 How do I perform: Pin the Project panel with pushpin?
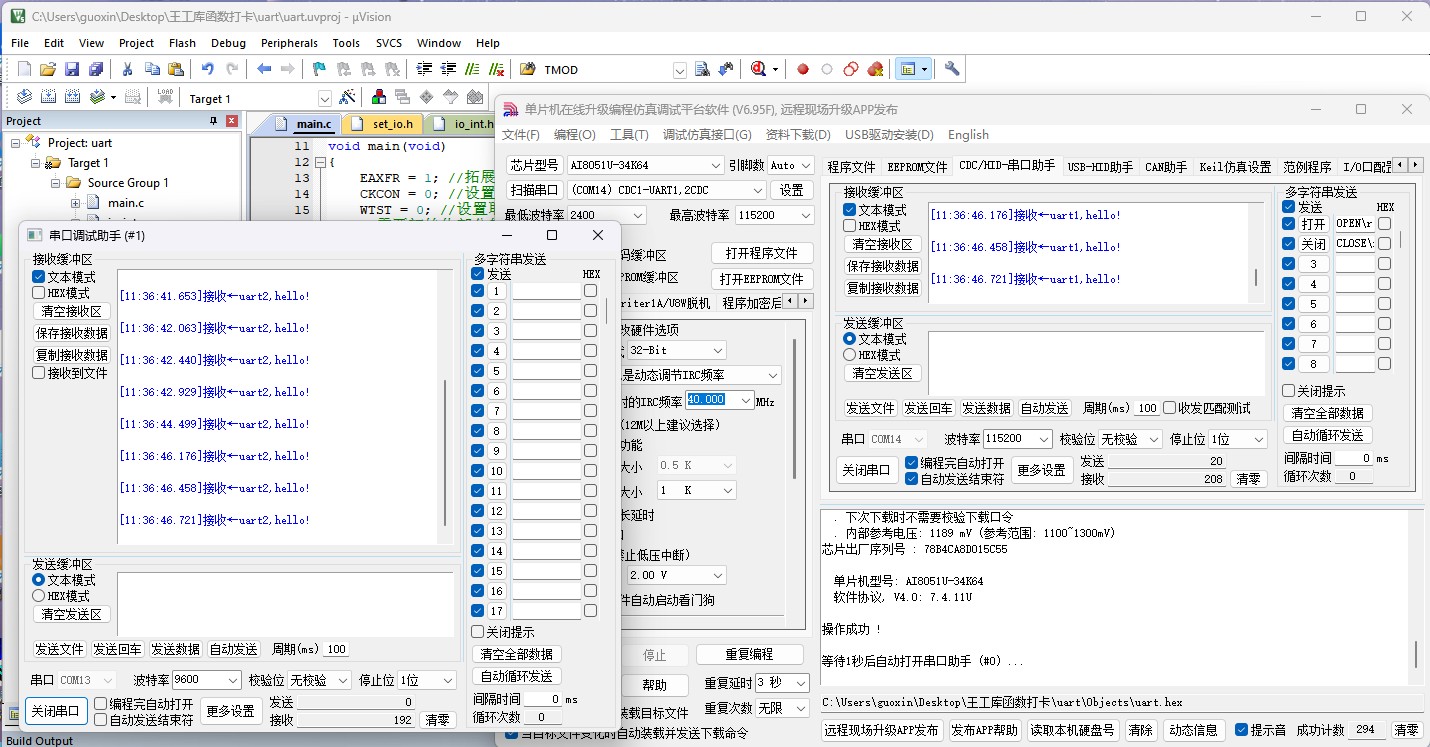pyautogui.click(x=213, y=121)
